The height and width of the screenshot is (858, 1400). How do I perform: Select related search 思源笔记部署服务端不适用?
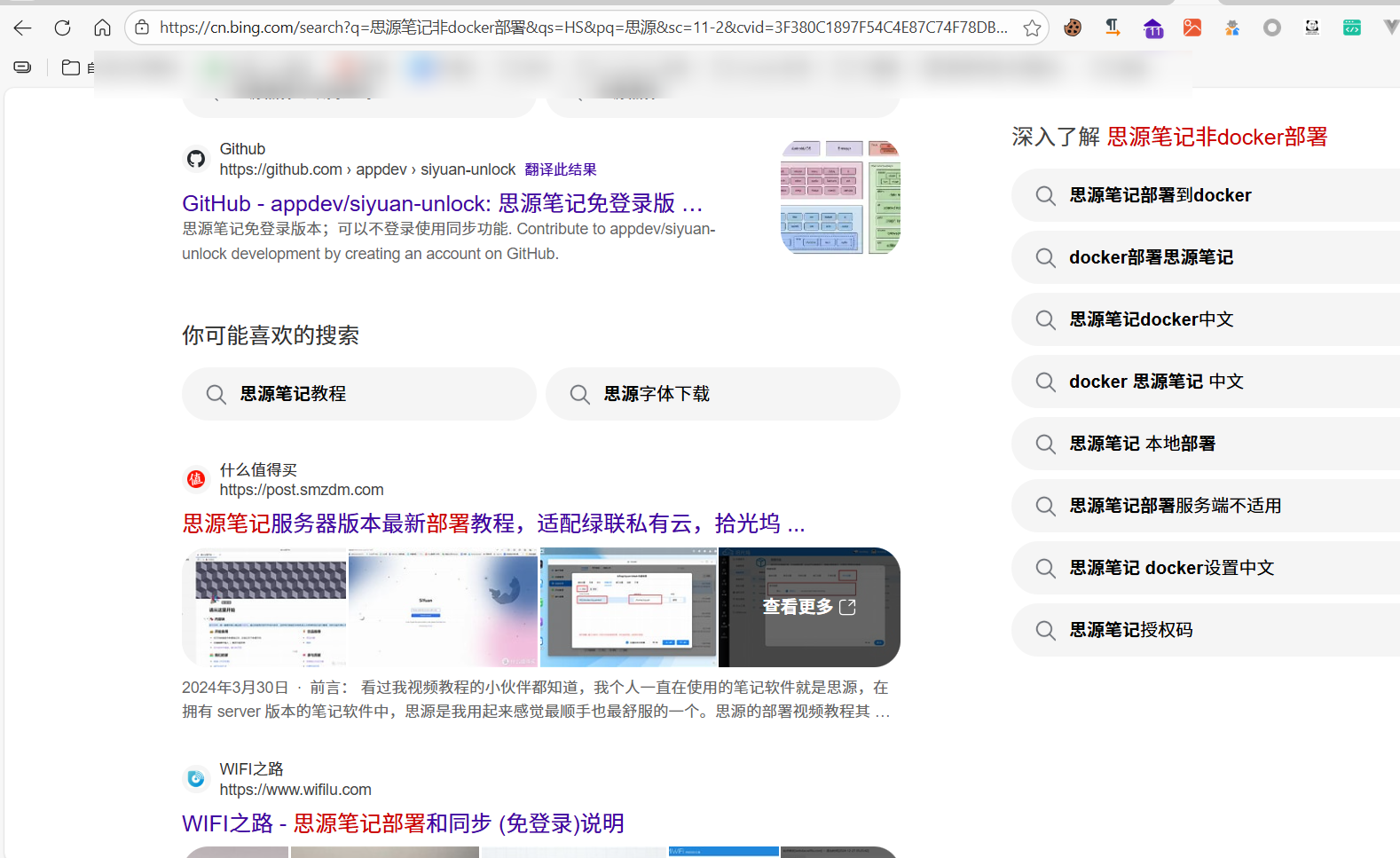[1206, 506]
